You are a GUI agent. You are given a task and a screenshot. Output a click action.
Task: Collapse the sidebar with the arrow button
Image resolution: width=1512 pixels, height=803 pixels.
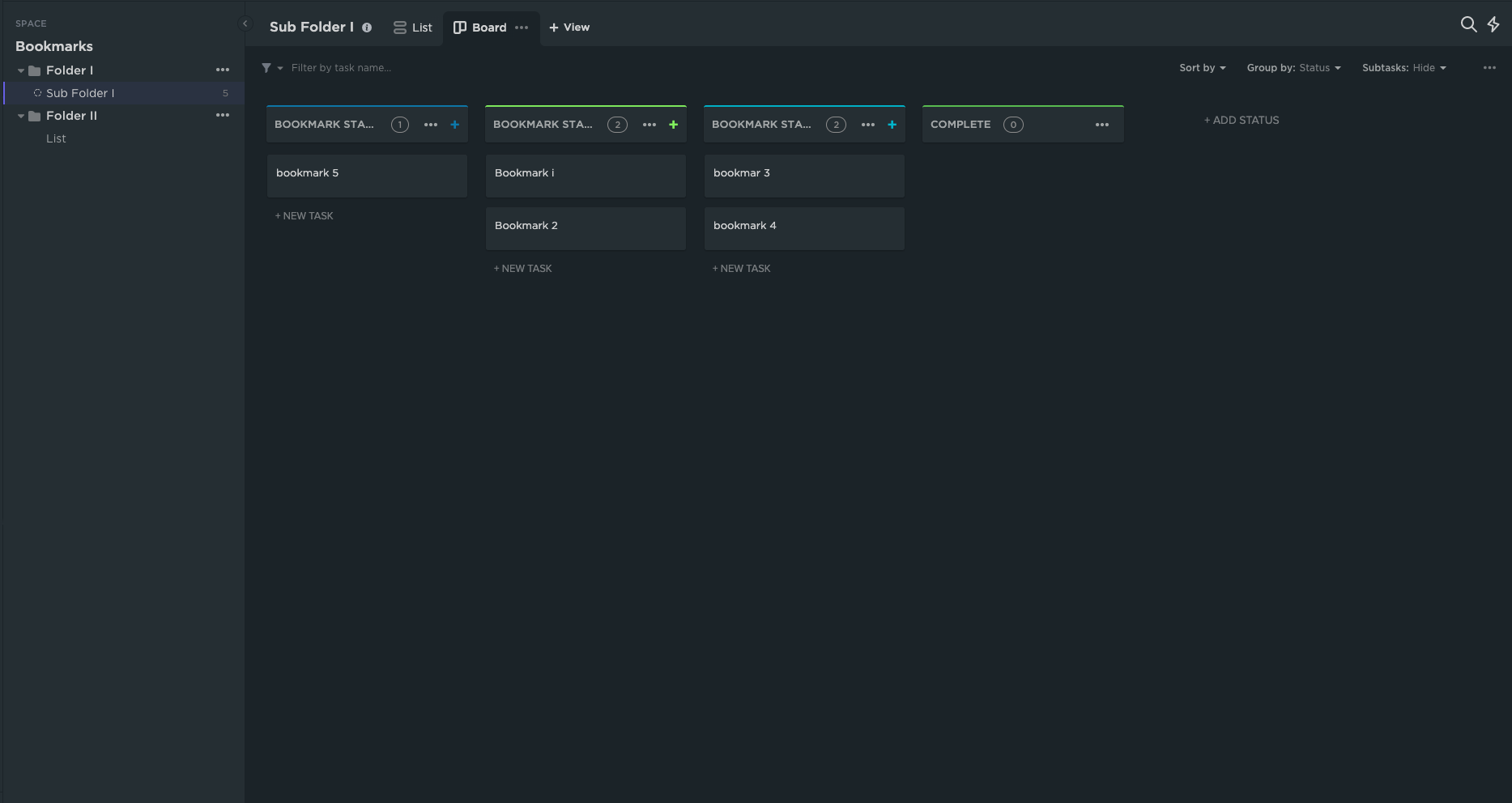pos(245,23)
